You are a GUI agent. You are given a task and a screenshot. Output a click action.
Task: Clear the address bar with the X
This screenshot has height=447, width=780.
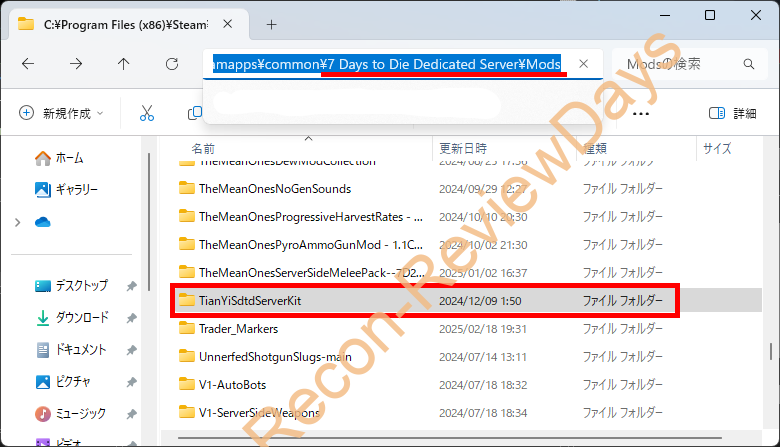[x=584, y=64]
